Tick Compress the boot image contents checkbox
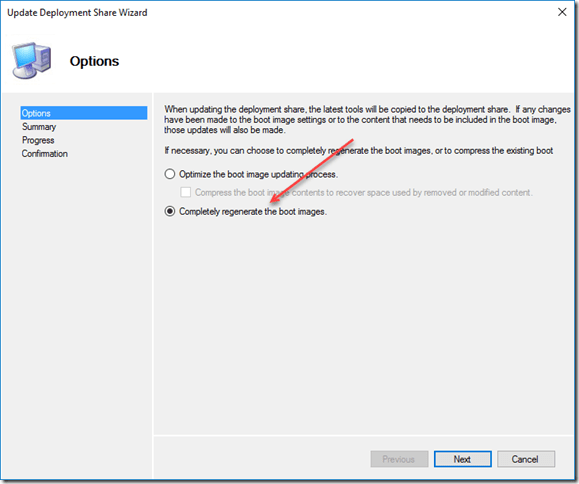 [x=185, y=192]
